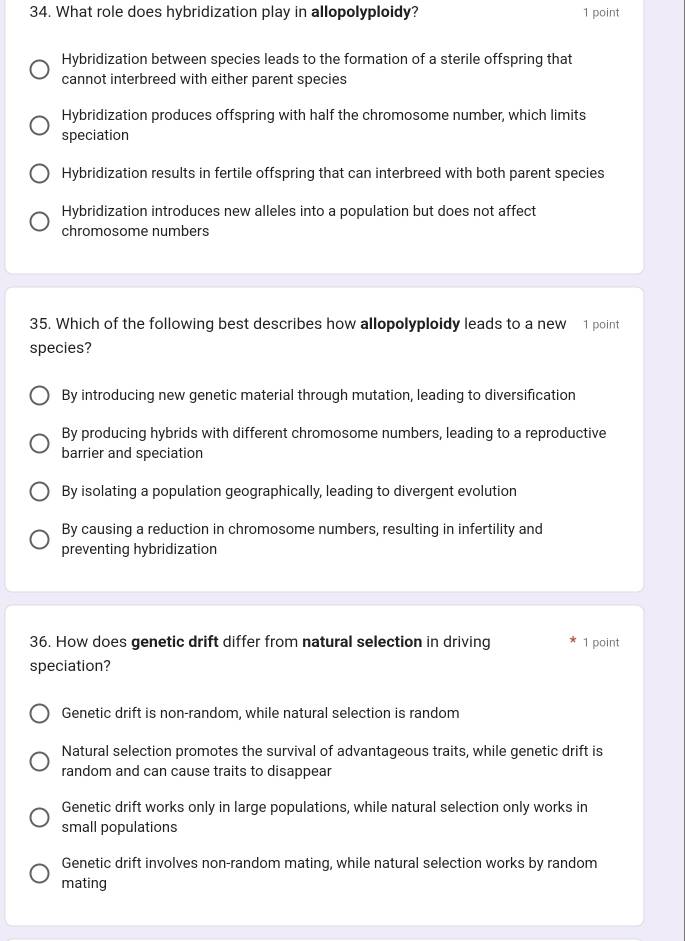This screenshot has width=685, height=941.
Task: Click the page scrollbar on the right edge
Action: (680, 470)
